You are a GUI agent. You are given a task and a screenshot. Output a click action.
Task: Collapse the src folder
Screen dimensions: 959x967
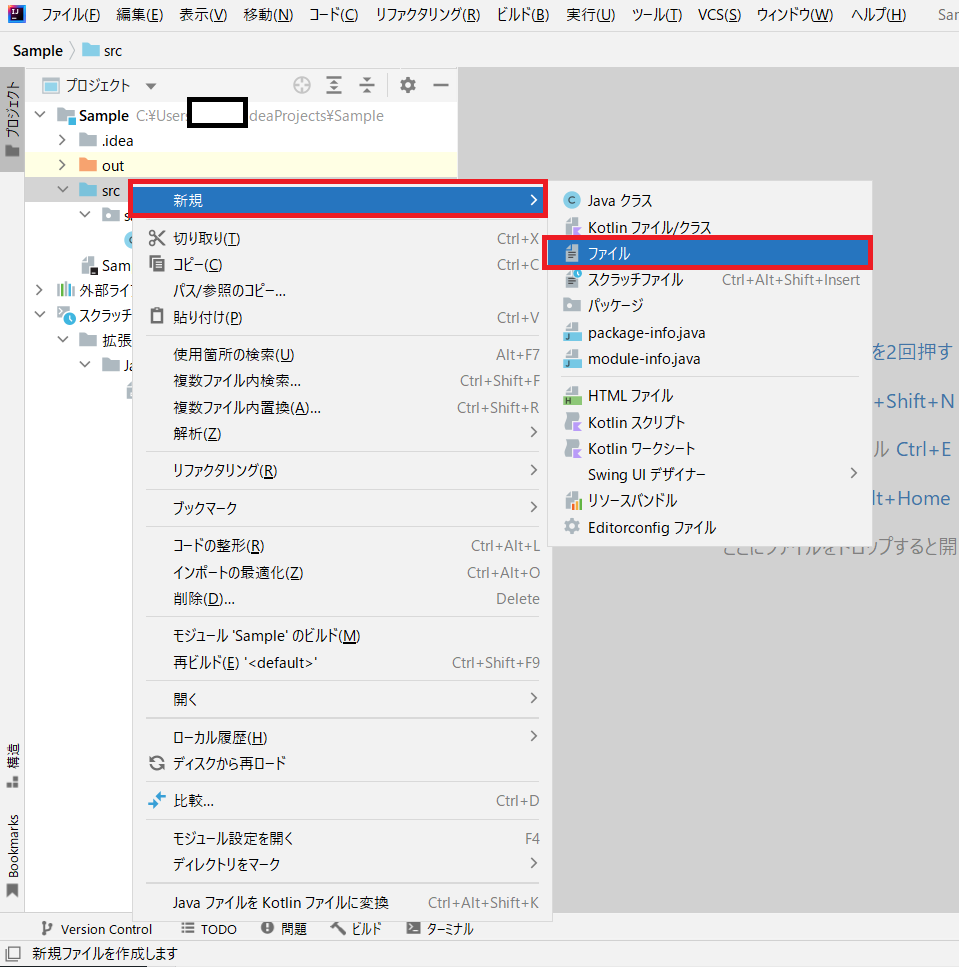pyautogui.click(x=62, y=190)
